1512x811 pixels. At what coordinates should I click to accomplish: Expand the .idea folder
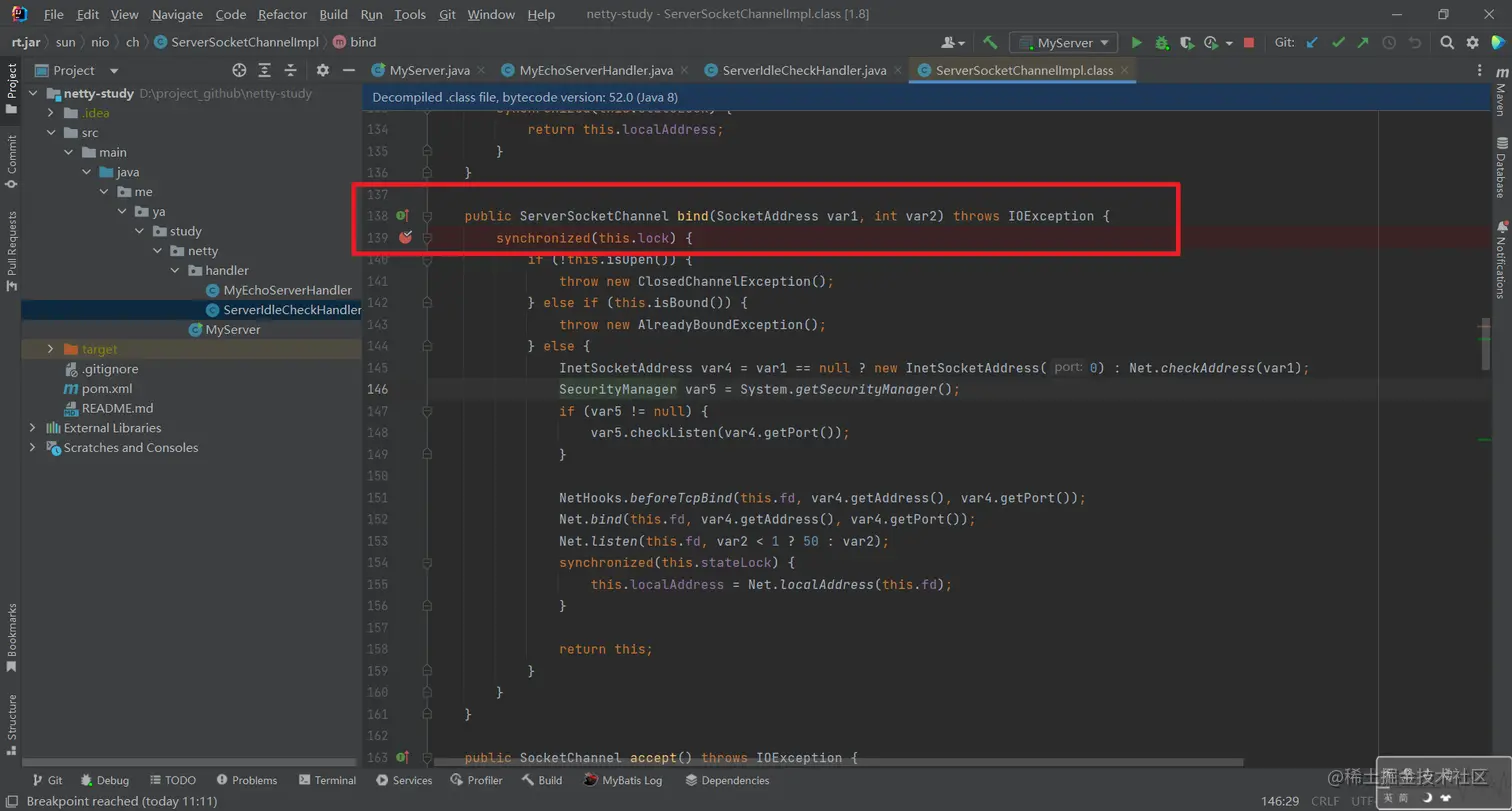(51, 113)
